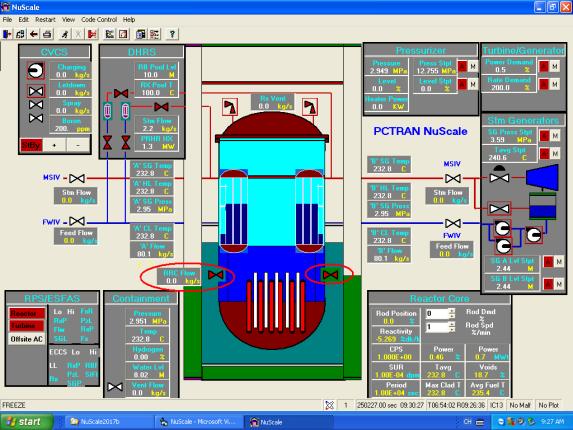Click the CVCS charging pump icon
Viewport: 573px width, 430px height.
click(x=36, y=71)
